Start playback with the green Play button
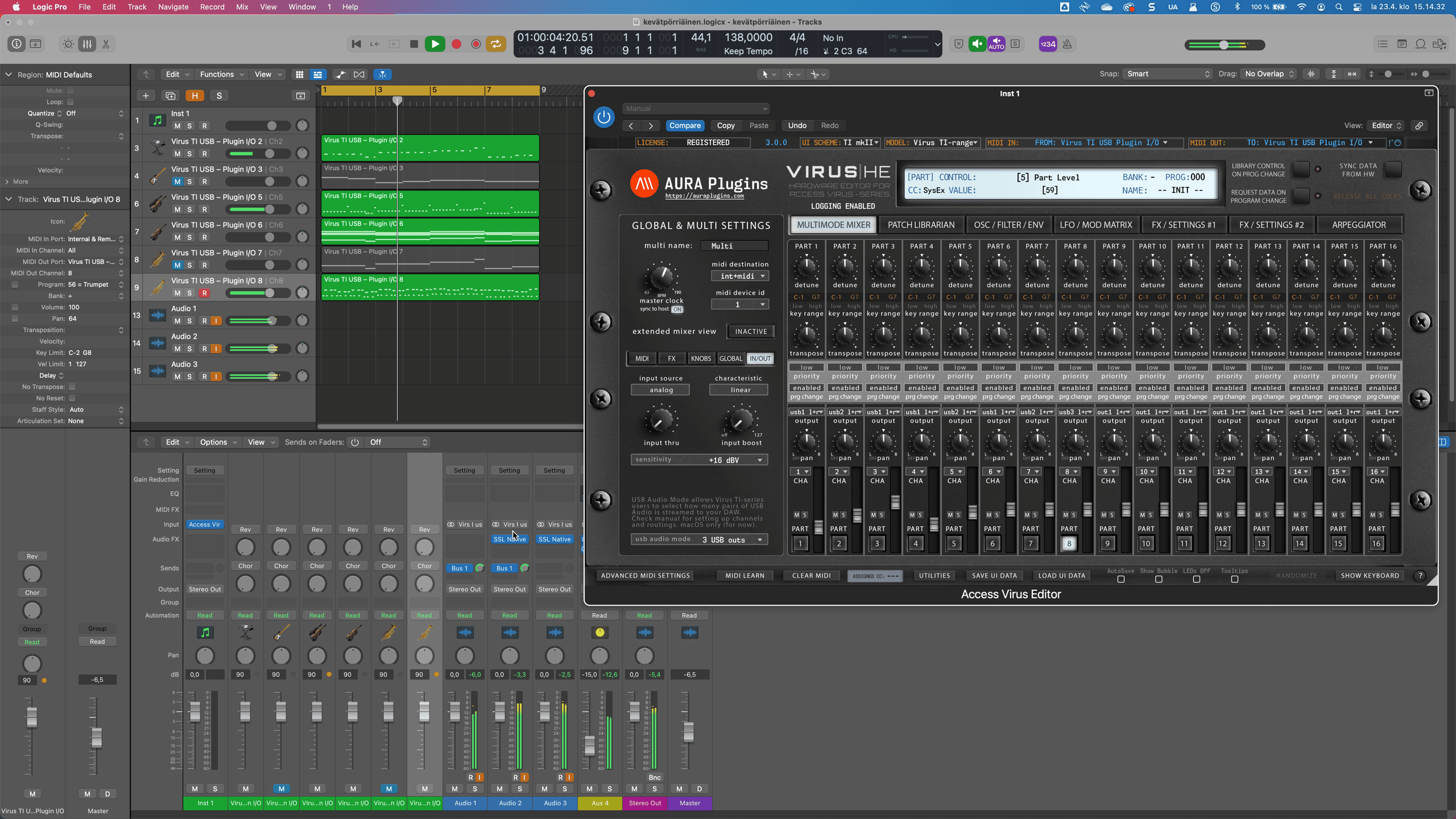Viewport: 1456px width, 819px height. coord(435,44)
